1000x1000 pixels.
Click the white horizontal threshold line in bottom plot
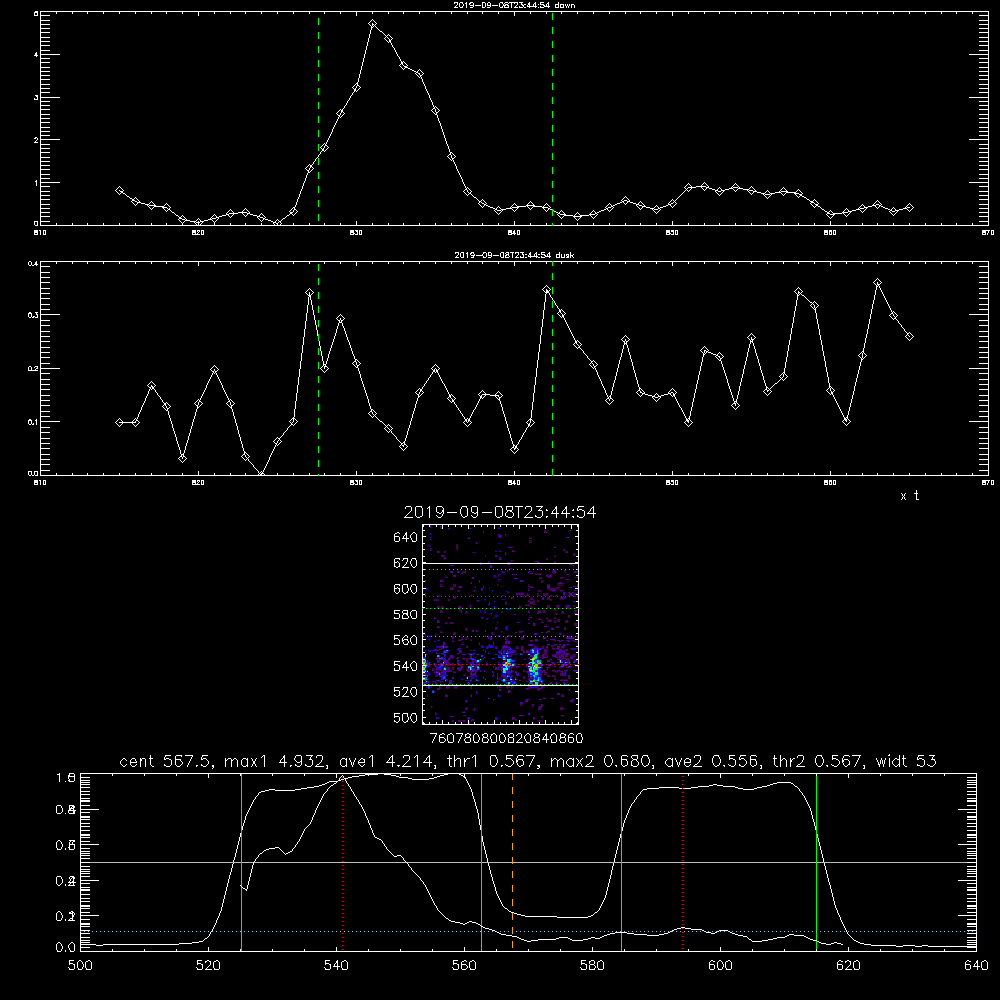tap(528, 862)
